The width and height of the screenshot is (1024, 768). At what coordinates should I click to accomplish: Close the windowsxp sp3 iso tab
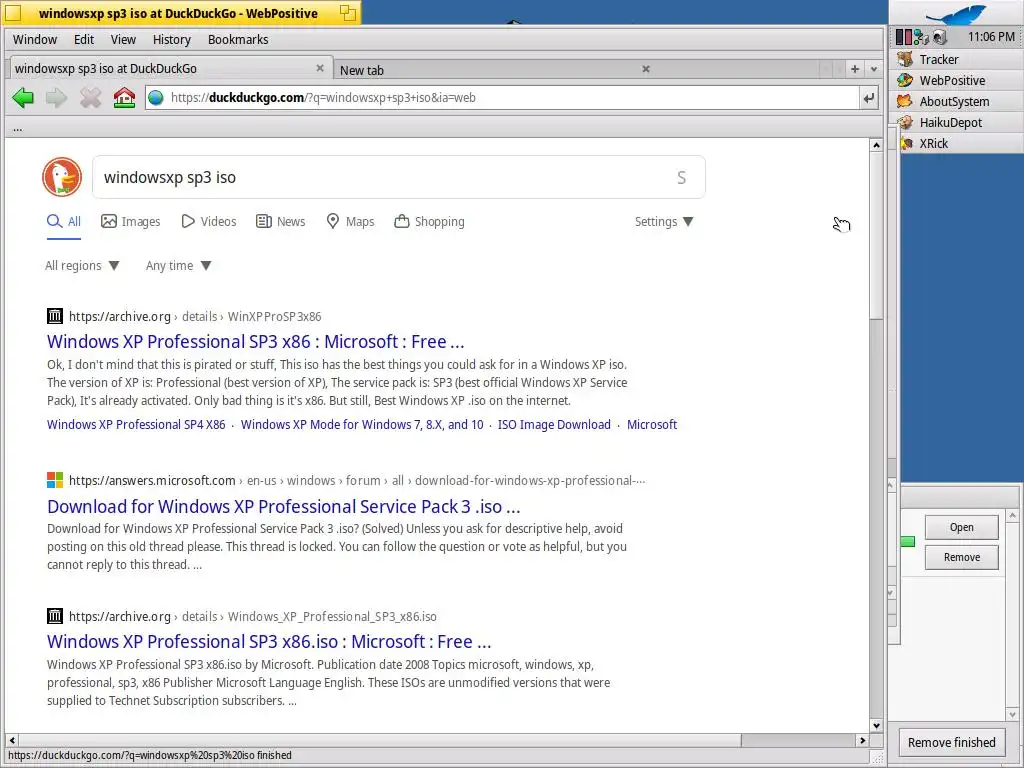pos(320,68)
